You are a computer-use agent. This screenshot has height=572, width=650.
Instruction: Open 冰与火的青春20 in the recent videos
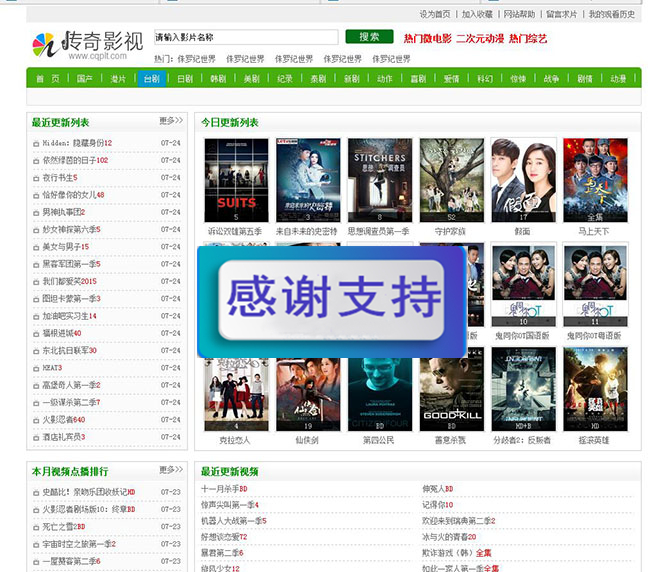pos(449,537)
